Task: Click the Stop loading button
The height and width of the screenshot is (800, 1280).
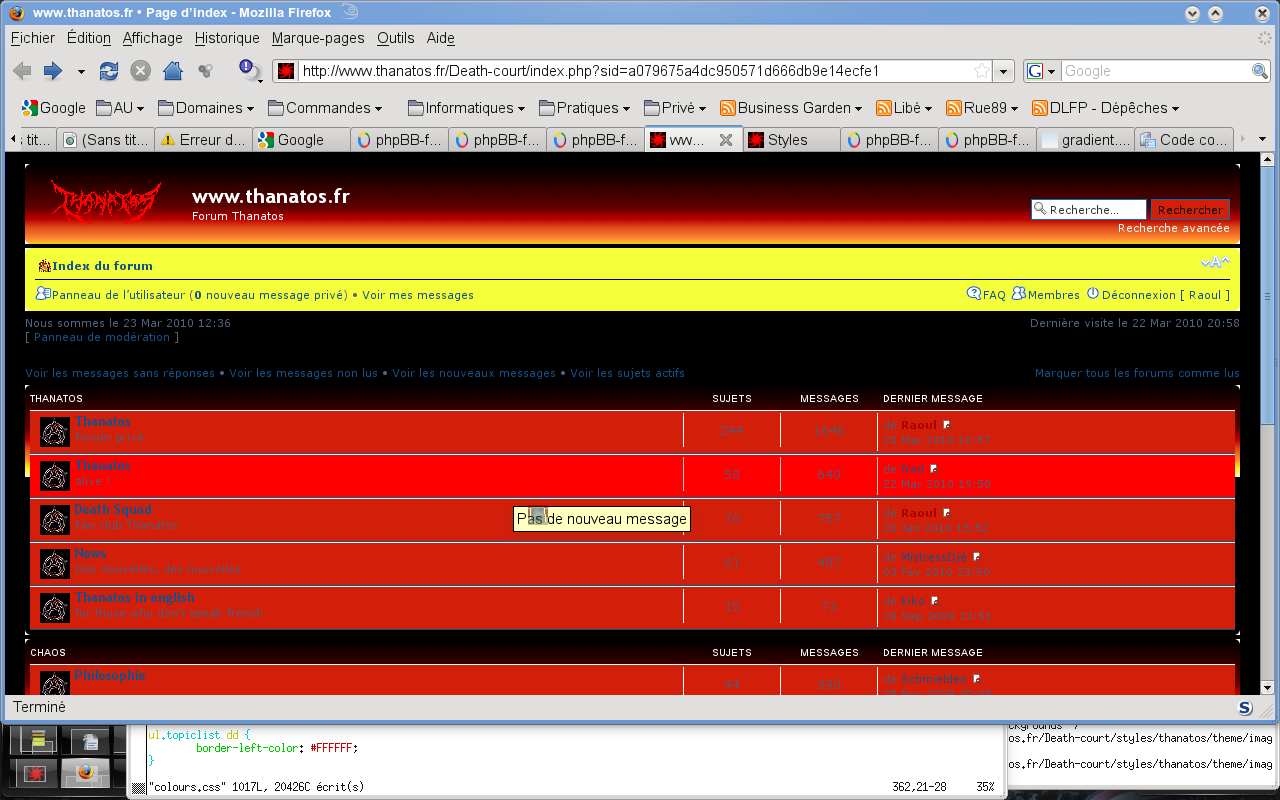Action: pos(141,71)
